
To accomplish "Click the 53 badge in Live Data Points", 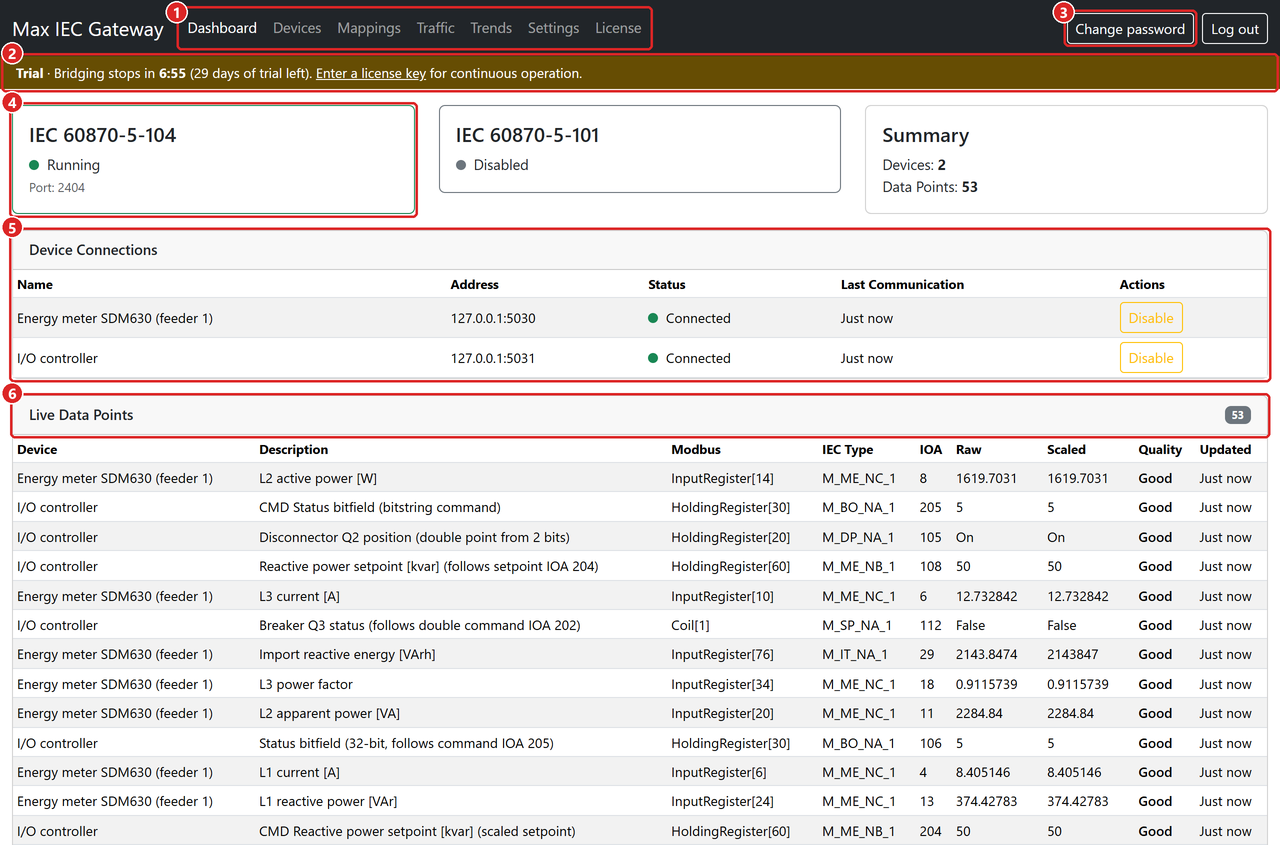I will (x=1238, y=415).
